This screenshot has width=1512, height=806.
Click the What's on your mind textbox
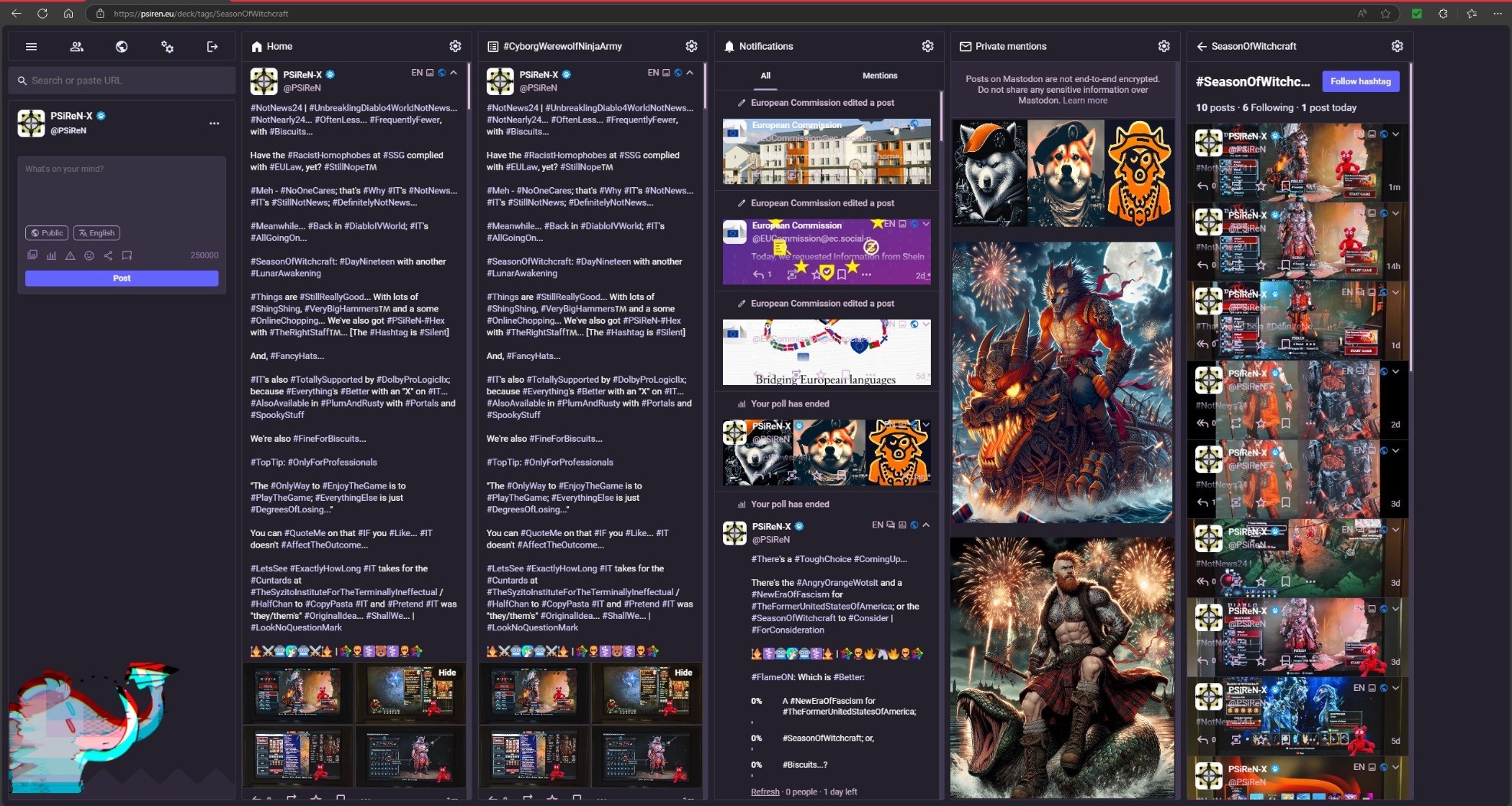tap(122, 189)
